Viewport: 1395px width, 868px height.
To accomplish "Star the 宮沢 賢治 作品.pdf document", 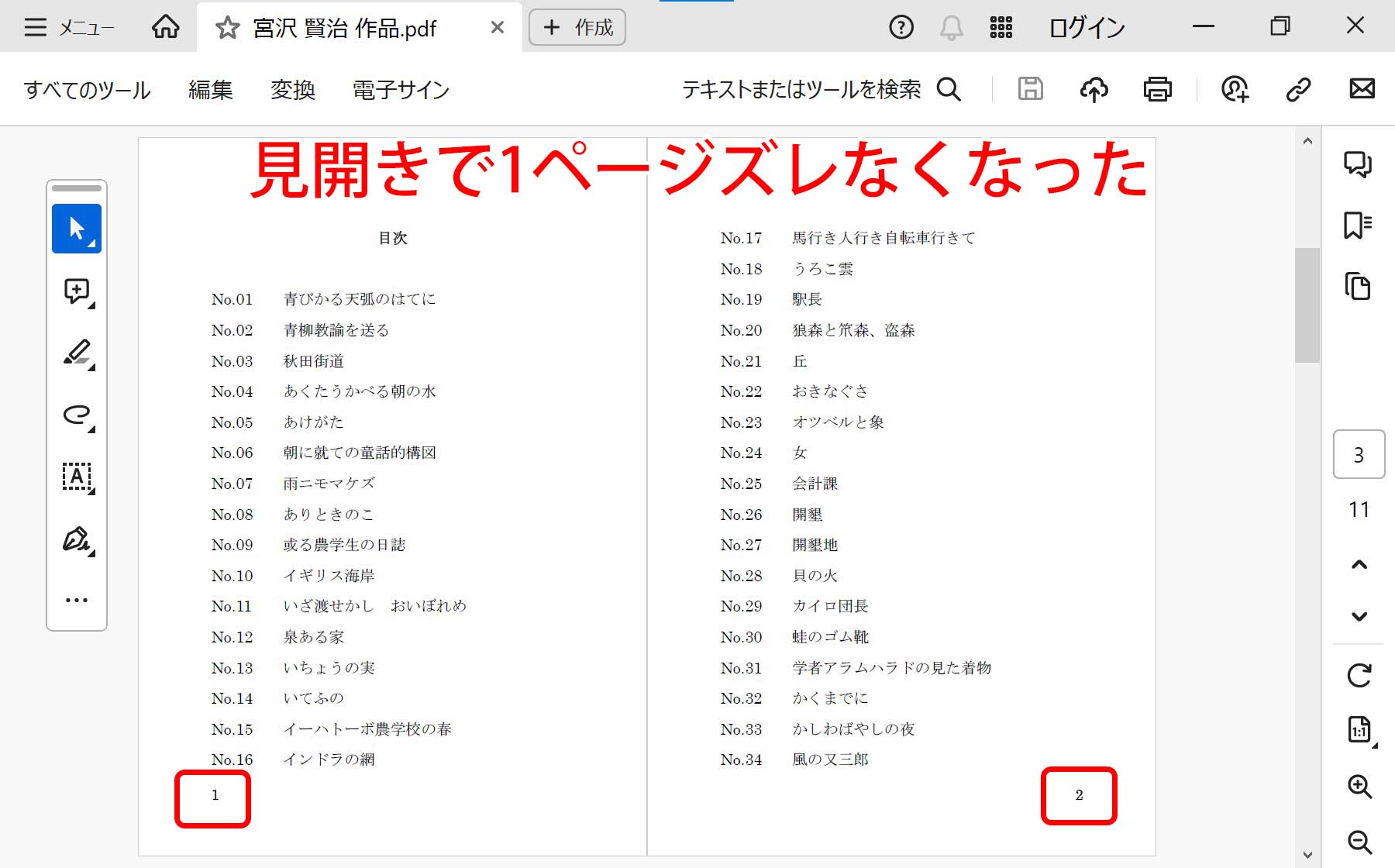I will [x=227, y=29].
